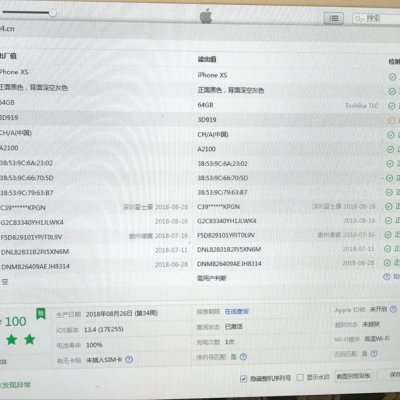Click the check icon on the 38:53:9C:6A:23:02 row
The width and height of the screenshot is (400, 400).
(390, 164)
